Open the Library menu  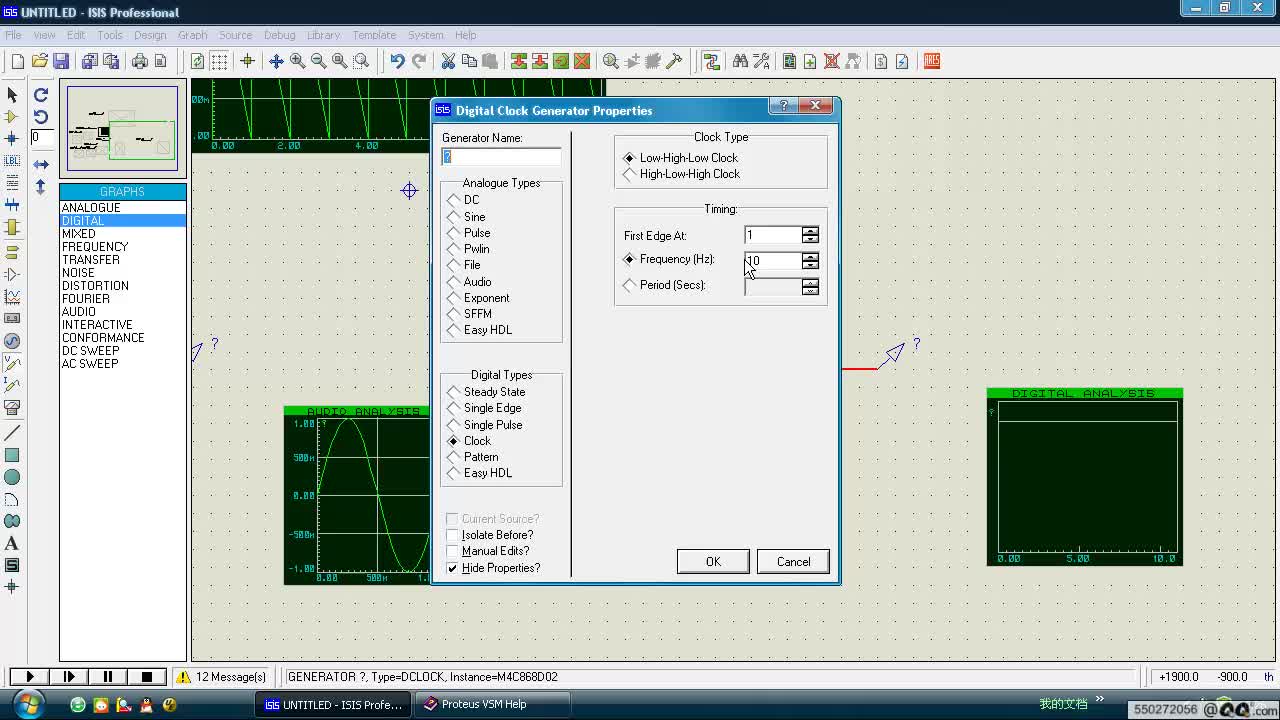(x=323, y=35)
